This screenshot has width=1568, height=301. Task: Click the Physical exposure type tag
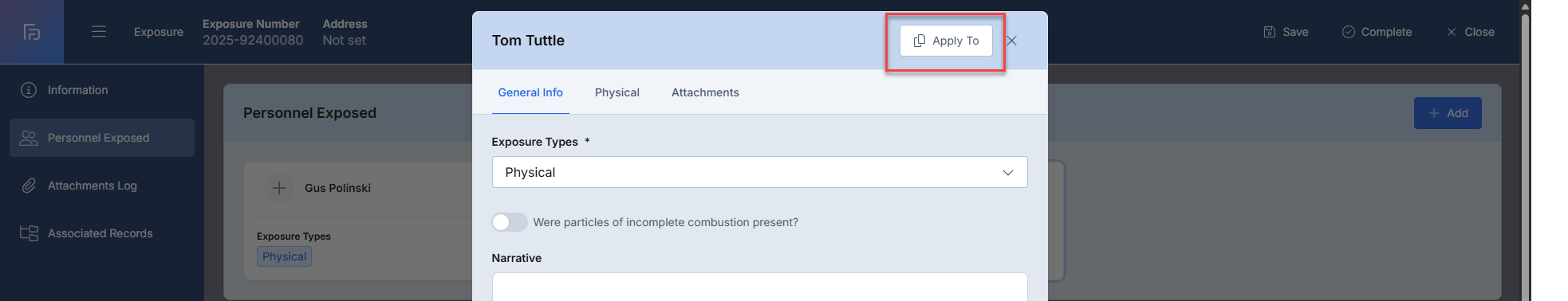coord(285,256)
